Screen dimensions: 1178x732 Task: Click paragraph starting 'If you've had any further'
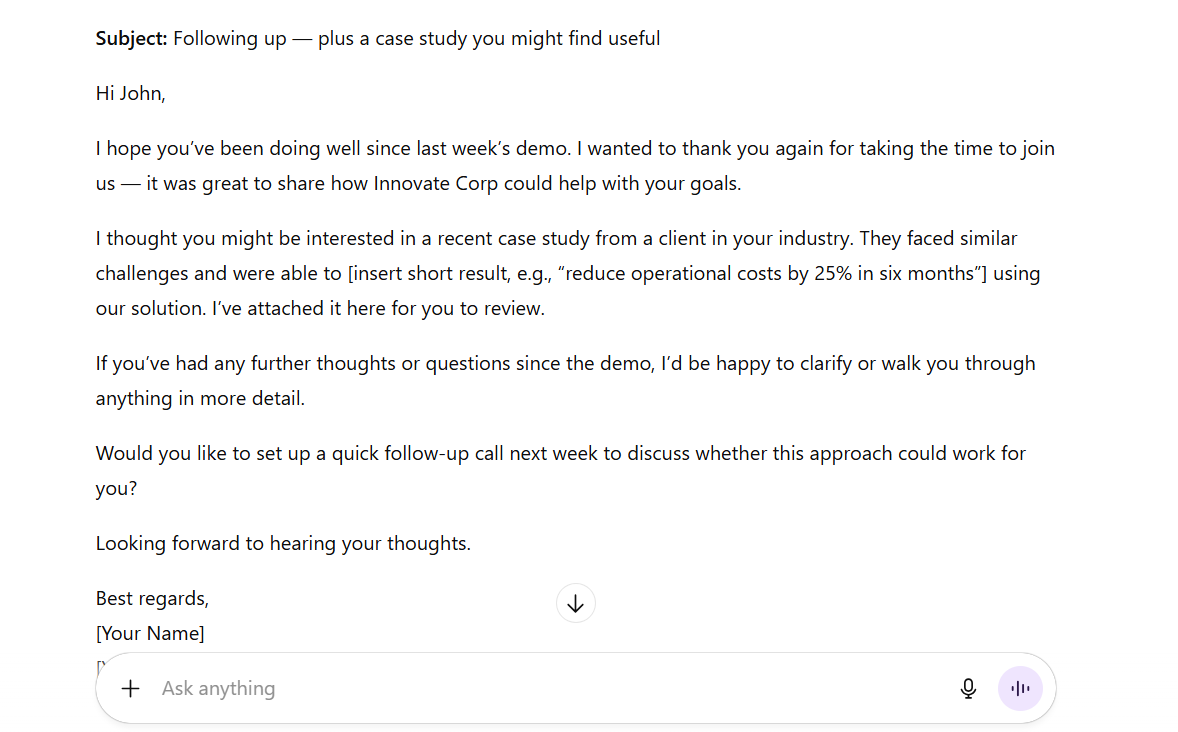tap(565, 363)
